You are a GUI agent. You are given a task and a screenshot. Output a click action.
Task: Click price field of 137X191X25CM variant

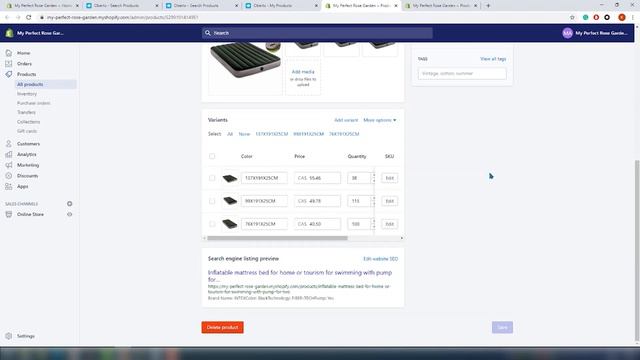[317, 178]
